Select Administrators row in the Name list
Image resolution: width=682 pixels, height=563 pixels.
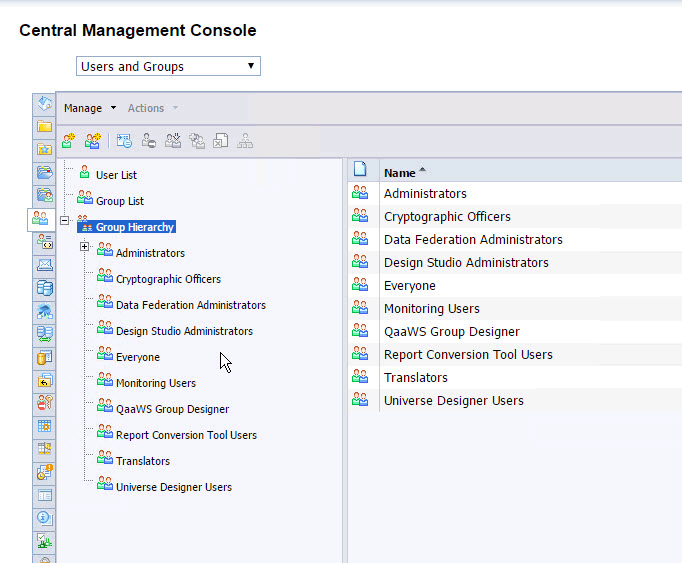[515, 193]
